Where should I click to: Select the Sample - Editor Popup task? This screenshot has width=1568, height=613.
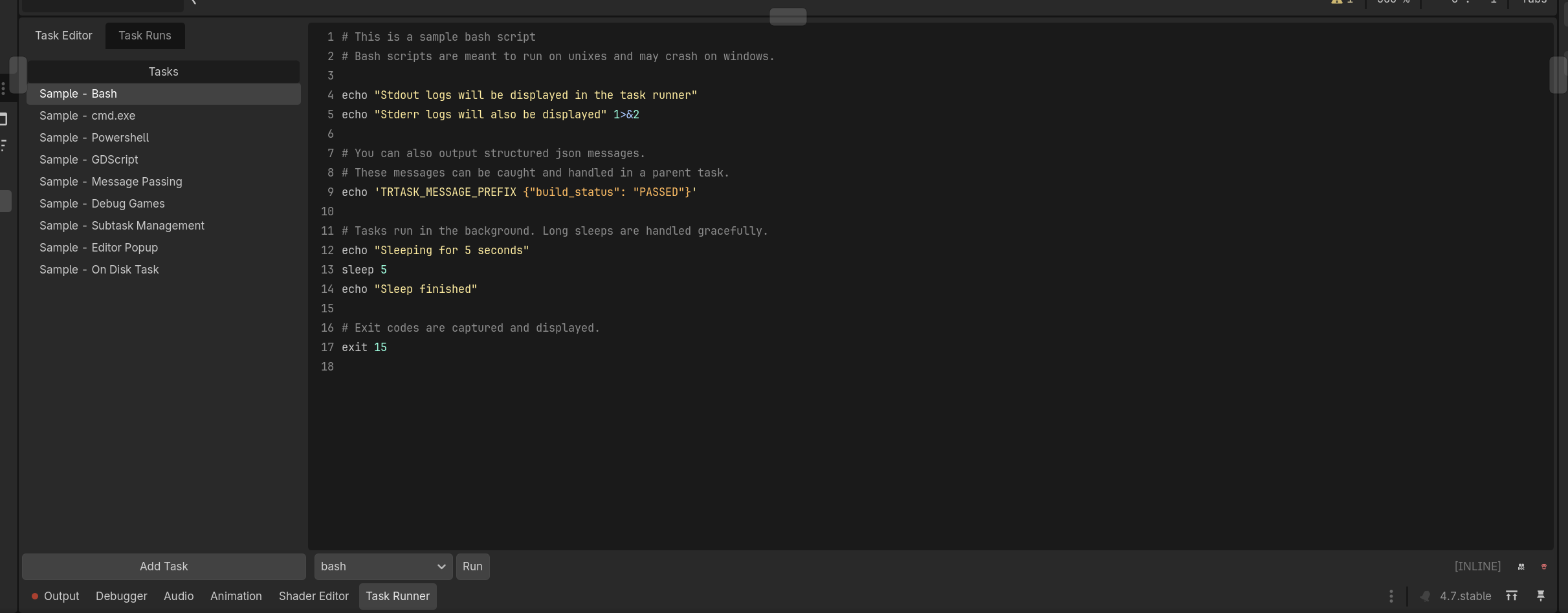click(164, 248)
